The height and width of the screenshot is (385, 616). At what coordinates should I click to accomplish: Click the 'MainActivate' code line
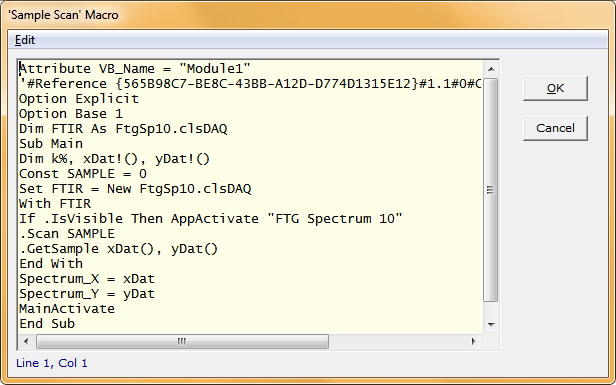pyautogui.click(x=67, y=309)
